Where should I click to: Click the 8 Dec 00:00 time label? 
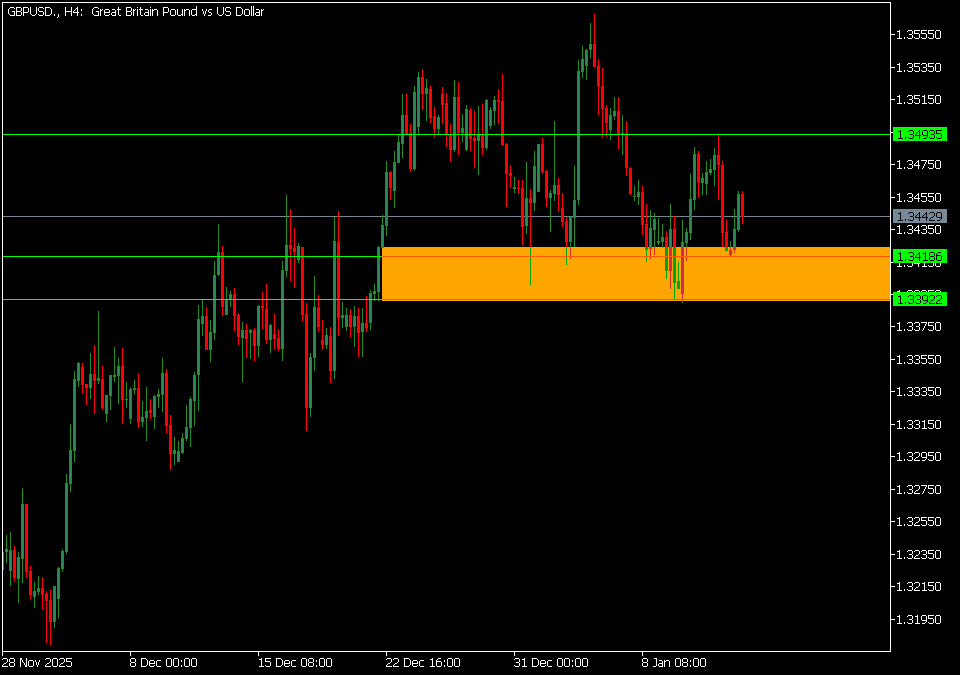tap(163, 662)
